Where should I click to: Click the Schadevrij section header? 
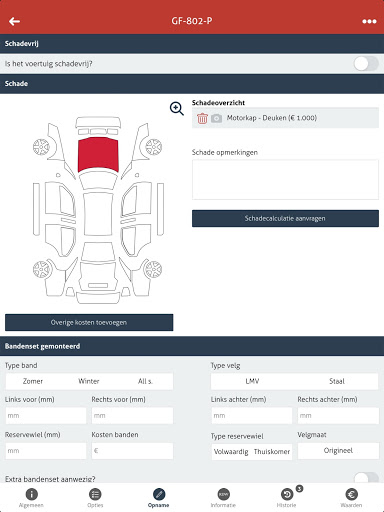click(x=192, y=44)
